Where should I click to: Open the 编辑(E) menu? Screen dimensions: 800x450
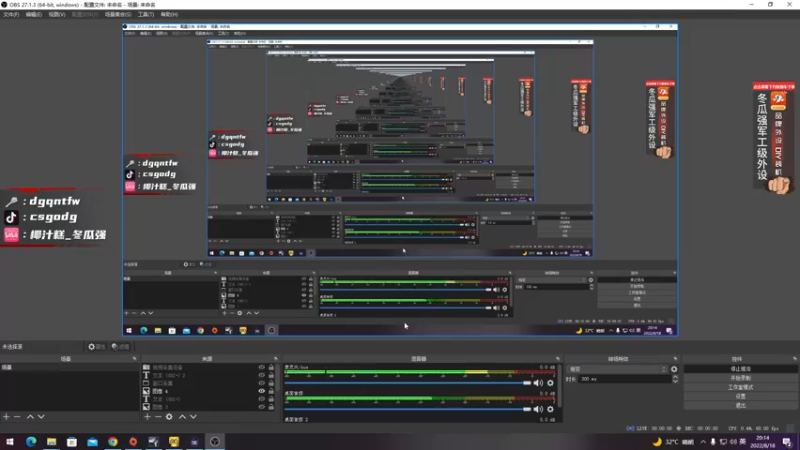pyautogui.click(x=34, y=14)
